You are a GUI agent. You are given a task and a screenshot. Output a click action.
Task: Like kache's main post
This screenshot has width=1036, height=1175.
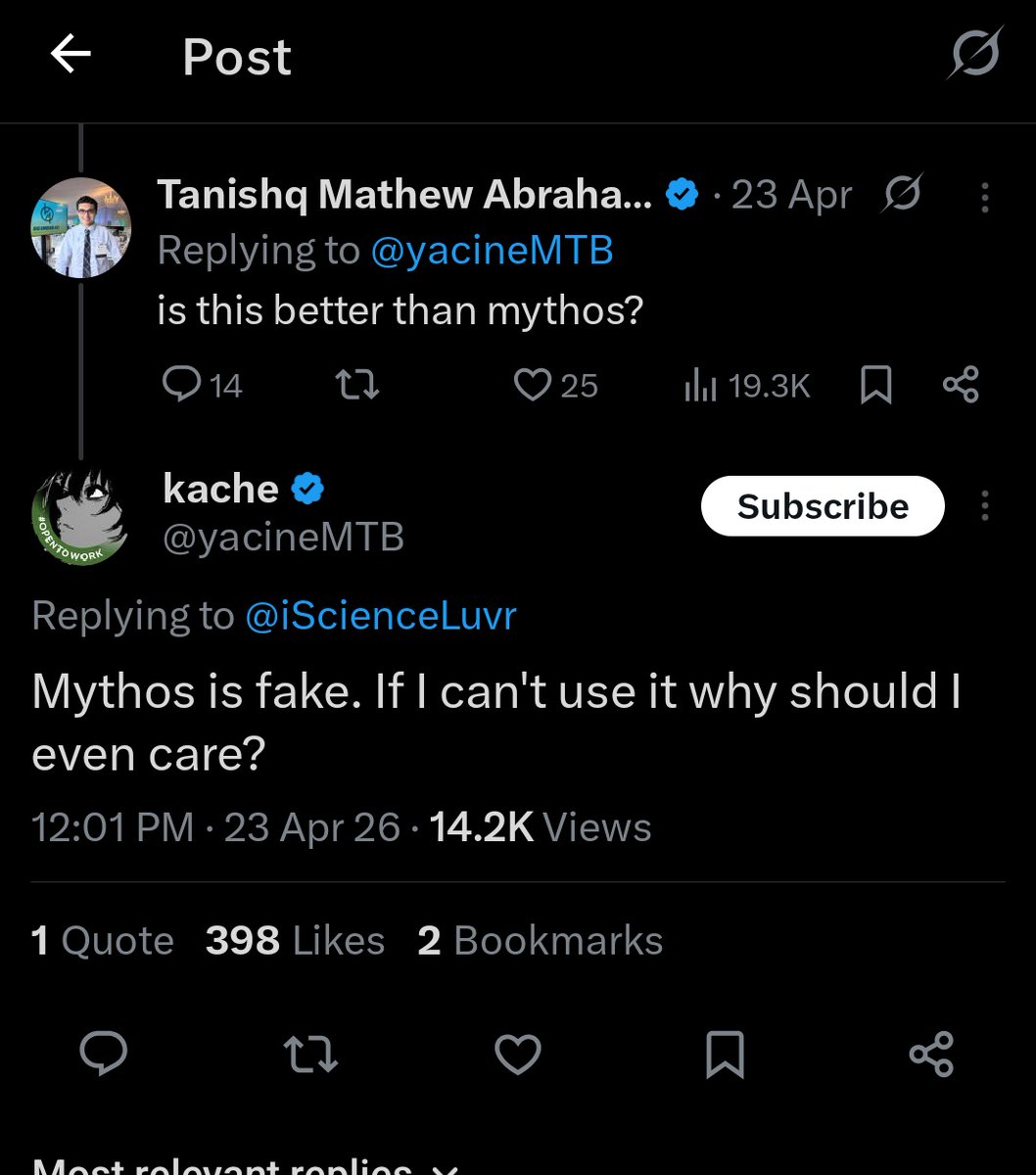click(x=517, y=1055)
